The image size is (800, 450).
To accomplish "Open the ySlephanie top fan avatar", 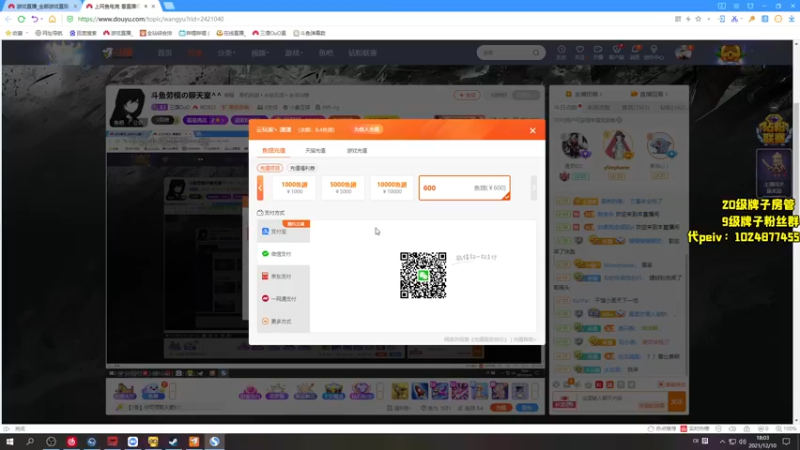I will (617, 145).
